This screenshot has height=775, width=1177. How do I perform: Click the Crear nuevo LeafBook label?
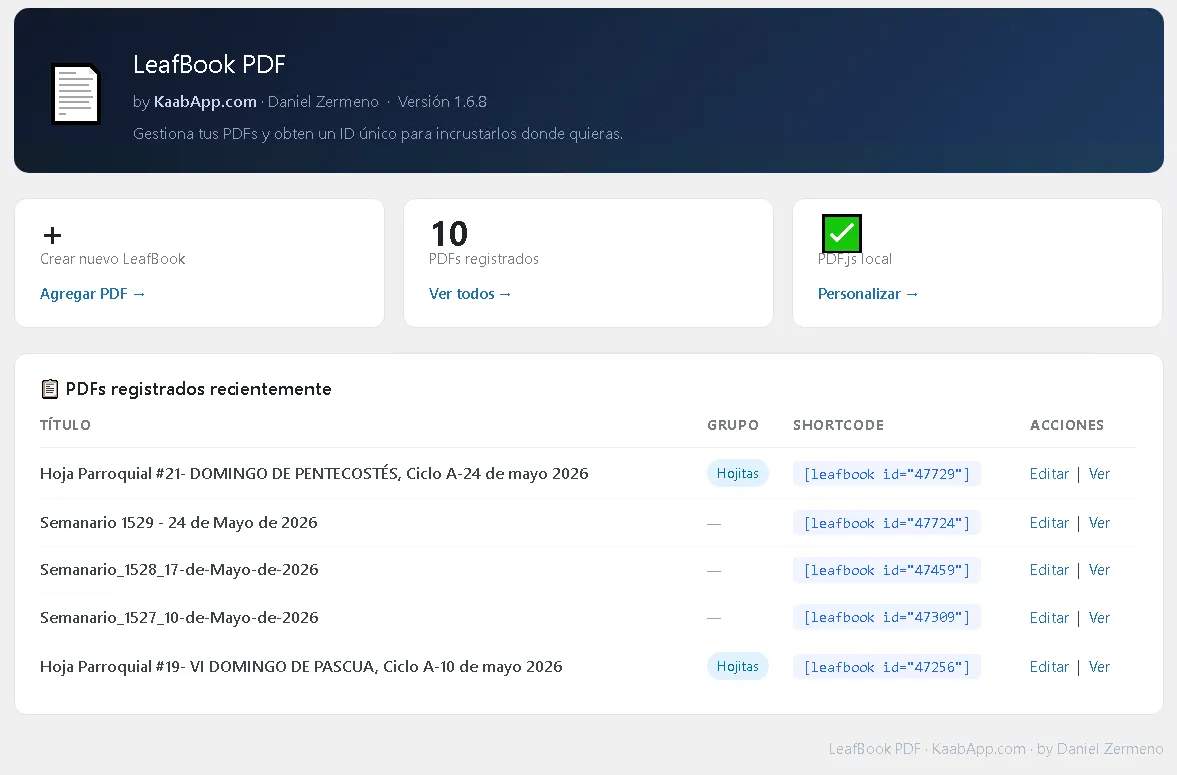point(113,259)
